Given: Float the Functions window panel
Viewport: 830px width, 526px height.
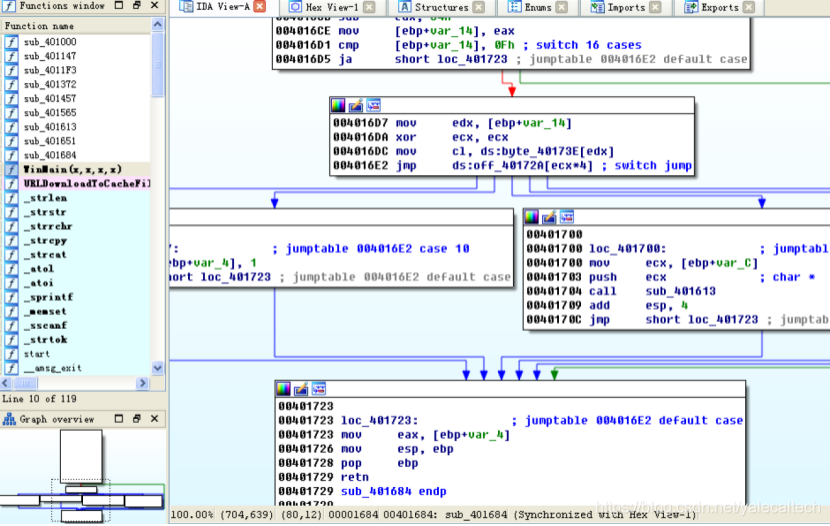Looking at the screenshot, I should pos(137,5).
